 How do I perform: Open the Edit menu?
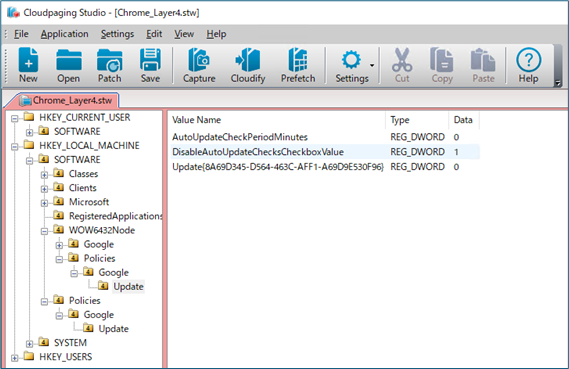click(154, 34)
